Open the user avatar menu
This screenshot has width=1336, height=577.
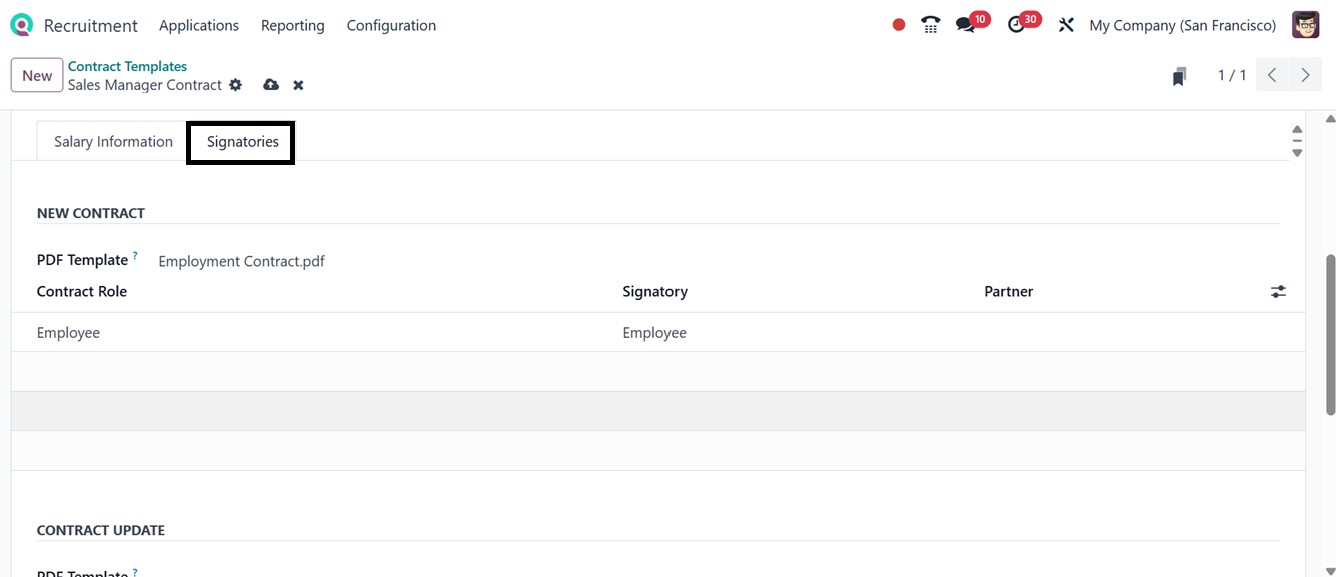tap(1305, 25)
